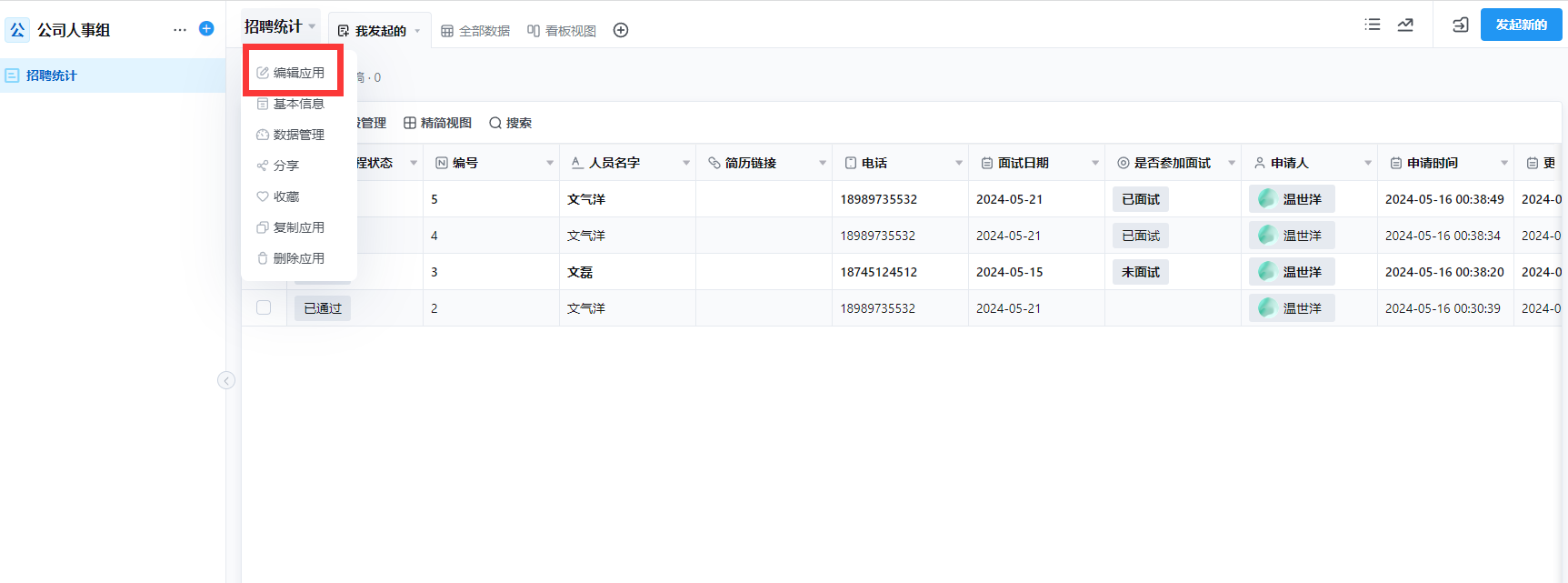Click the 精简视图 button
The height and width of the screenshot is (583, 1568).
pos(438,124)
